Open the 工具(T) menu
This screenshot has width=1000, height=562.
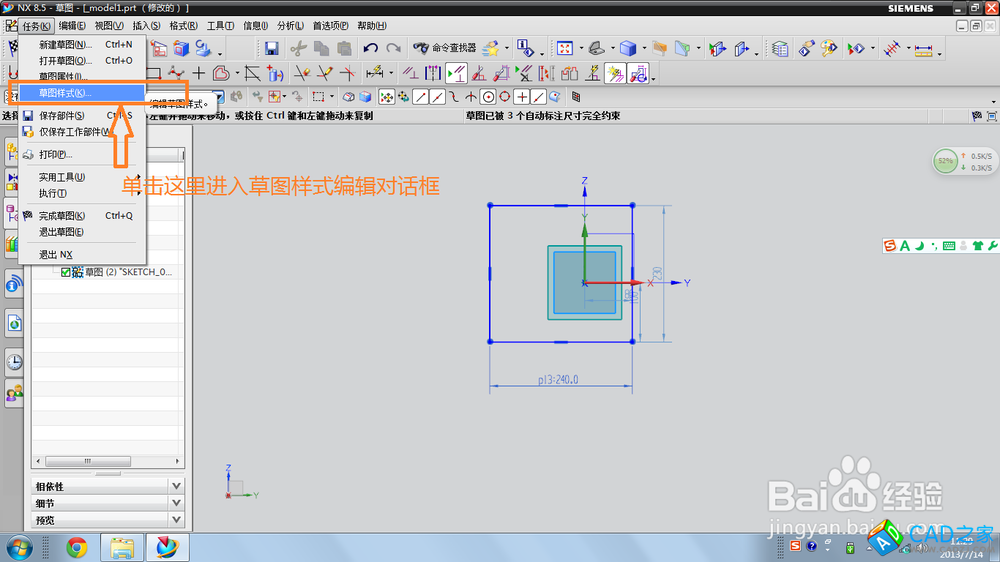[x=220, y=26]
